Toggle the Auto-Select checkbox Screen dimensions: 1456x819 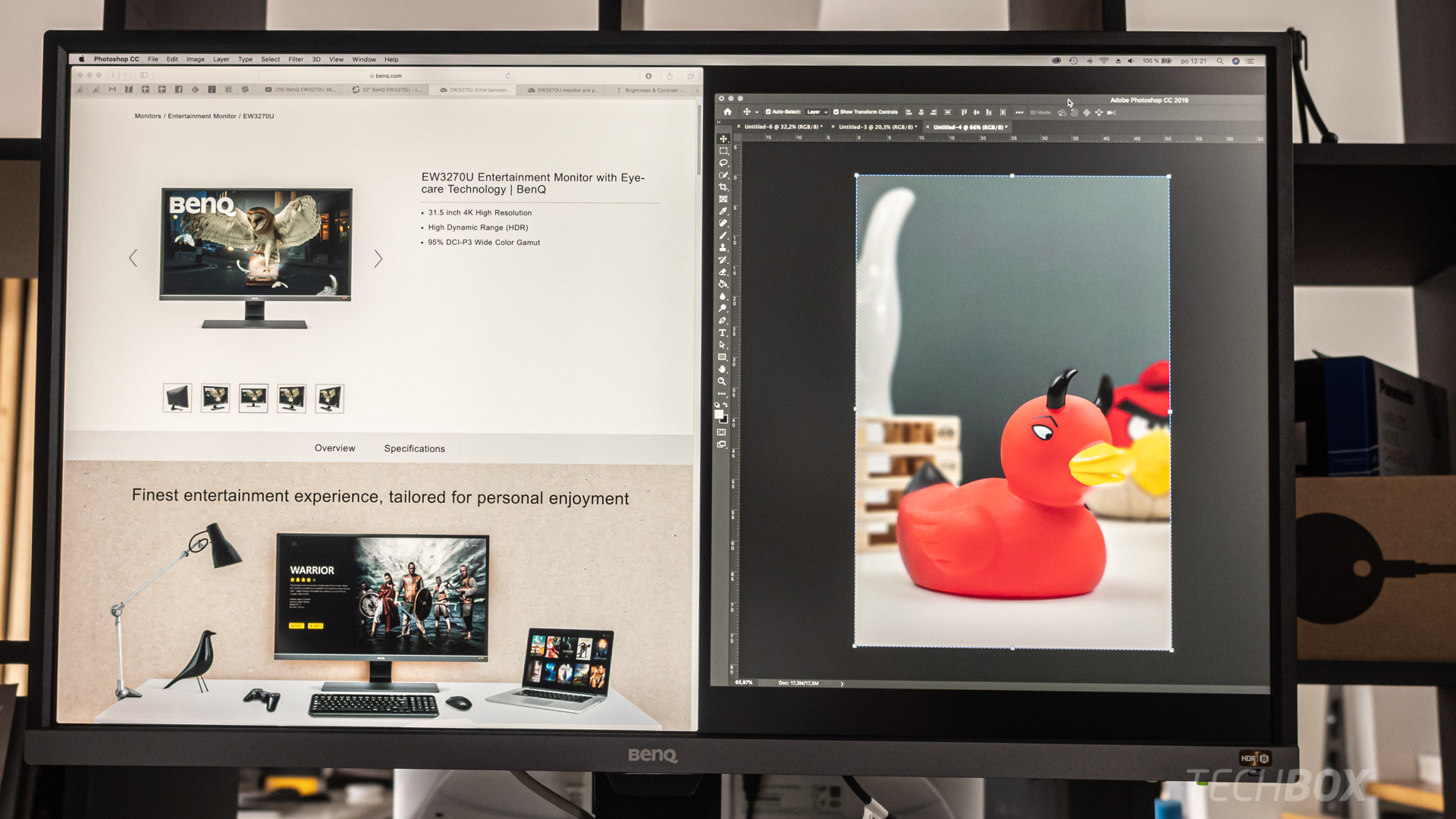coord(768,112)
